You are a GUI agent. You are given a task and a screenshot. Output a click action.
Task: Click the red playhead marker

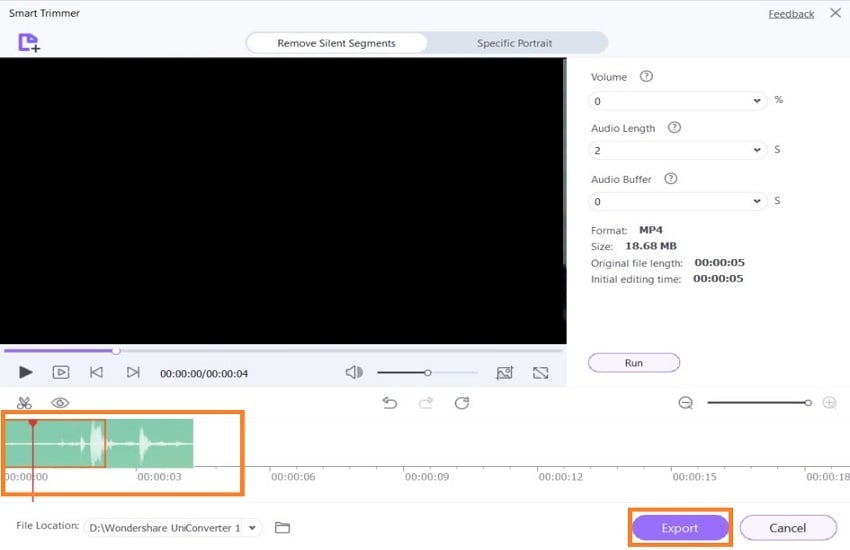tap(33, 423)
